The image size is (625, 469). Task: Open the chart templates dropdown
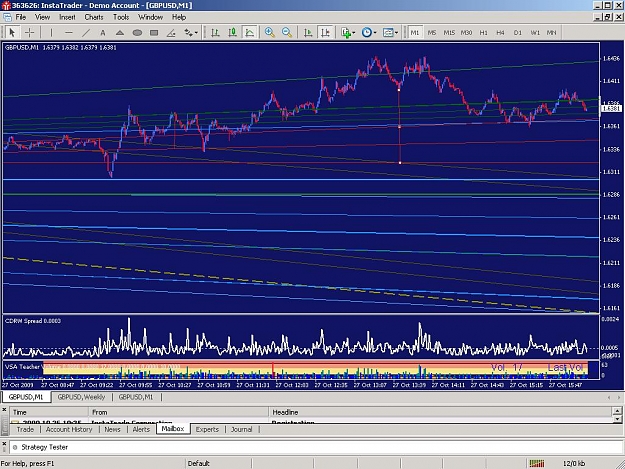point(390,33)
